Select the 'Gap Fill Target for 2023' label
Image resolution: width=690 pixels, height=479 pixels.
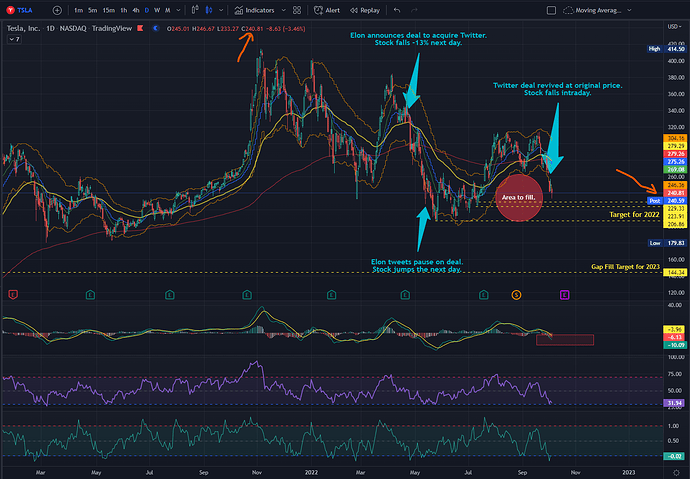[625, 267]
